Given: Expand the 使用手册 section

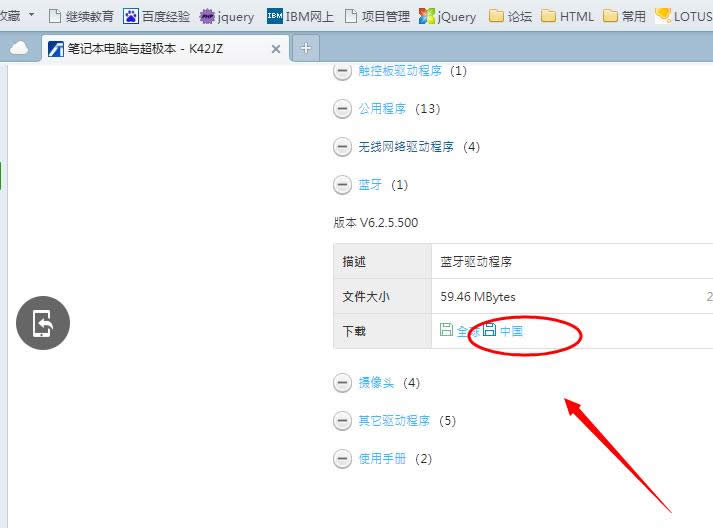Looking at the screenshot, I should tap(343, 459).
